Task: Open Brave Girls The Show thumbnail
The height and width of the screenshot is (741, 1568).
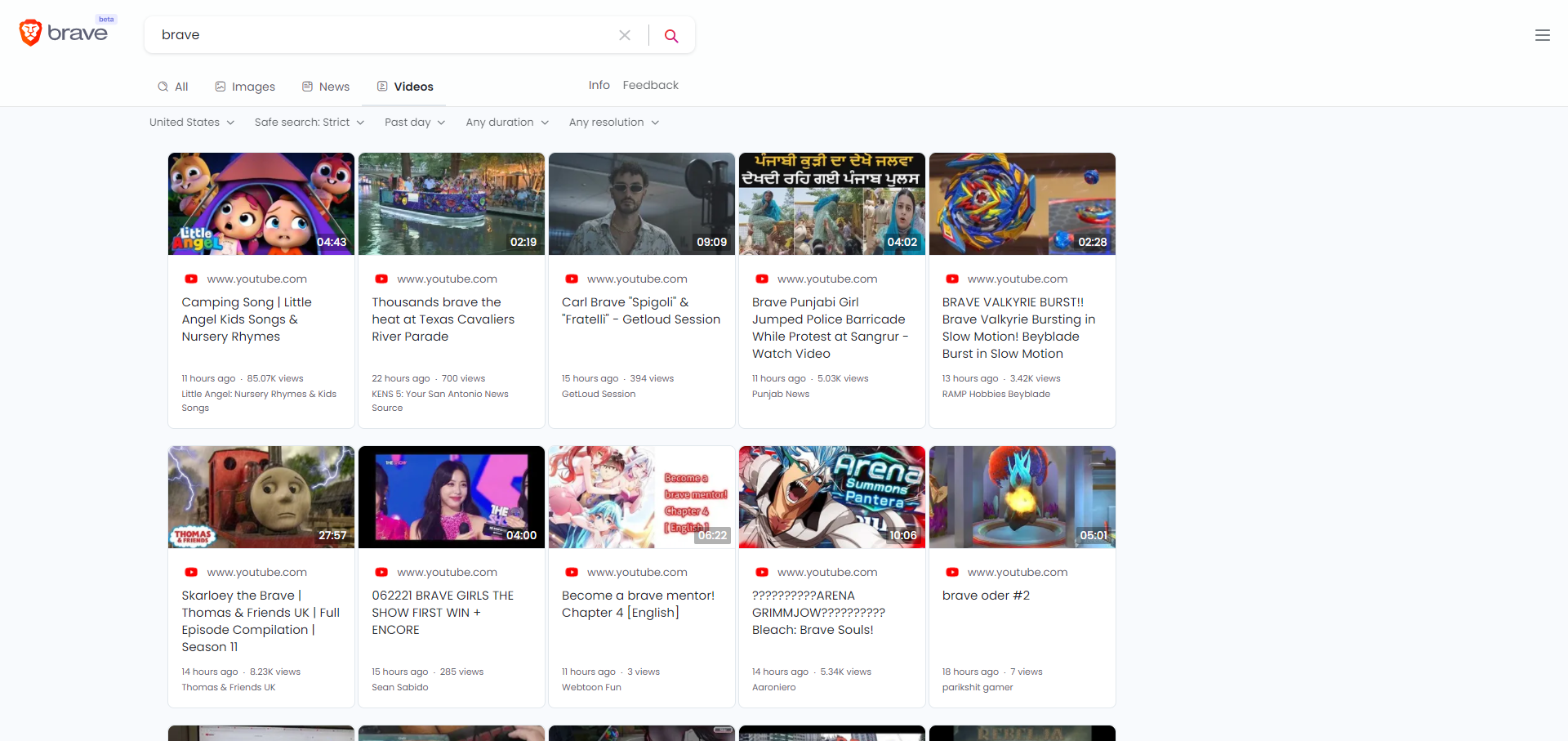Action: 452,497
